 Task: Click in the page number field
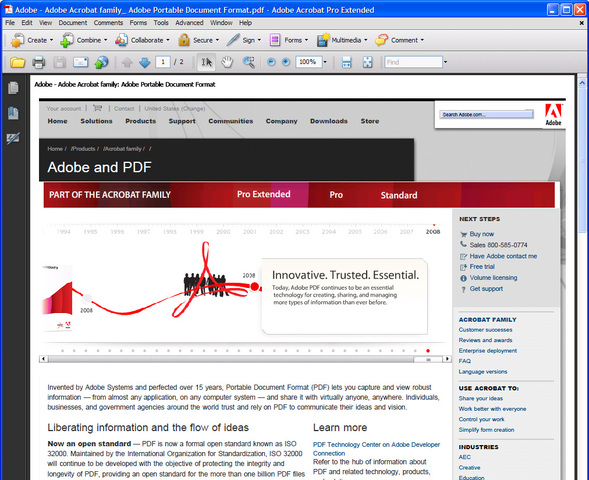click(163, 62)
